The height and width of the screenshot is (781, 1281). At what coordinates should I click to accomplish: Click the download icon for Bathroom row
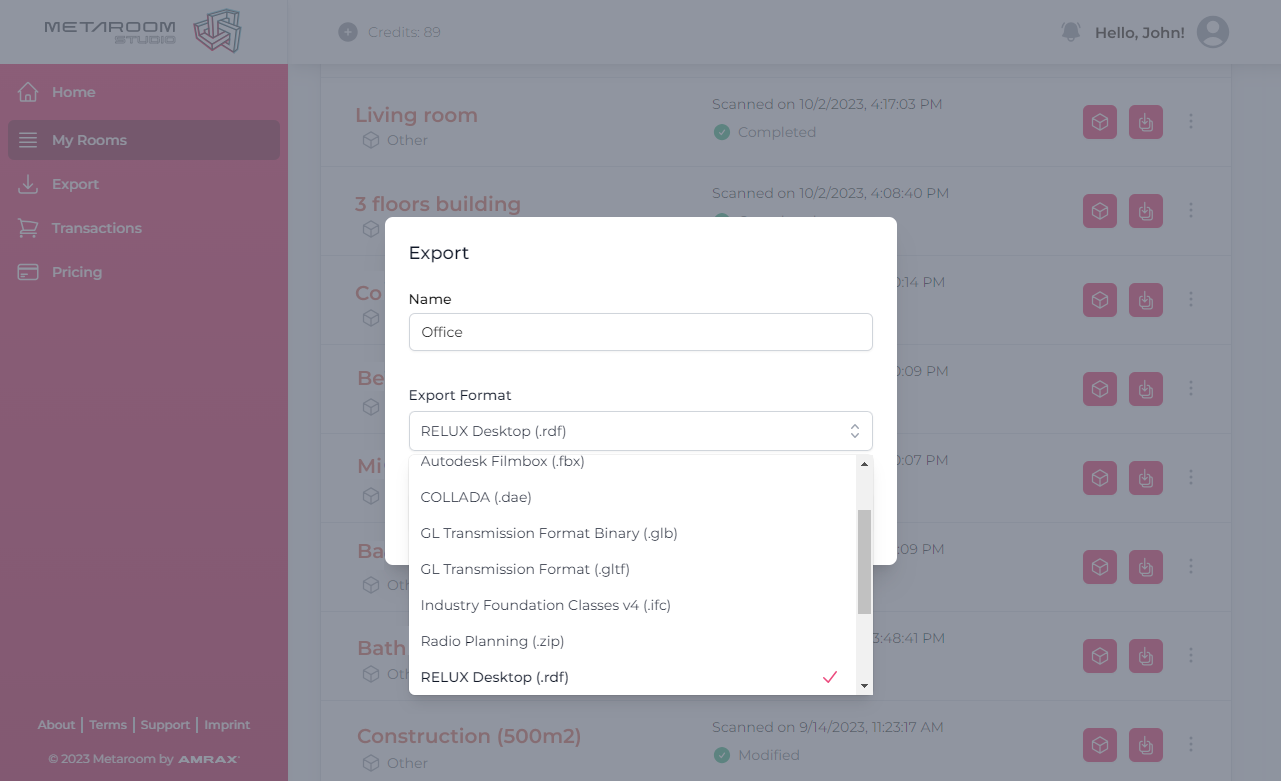click(x=1145, y=656)
